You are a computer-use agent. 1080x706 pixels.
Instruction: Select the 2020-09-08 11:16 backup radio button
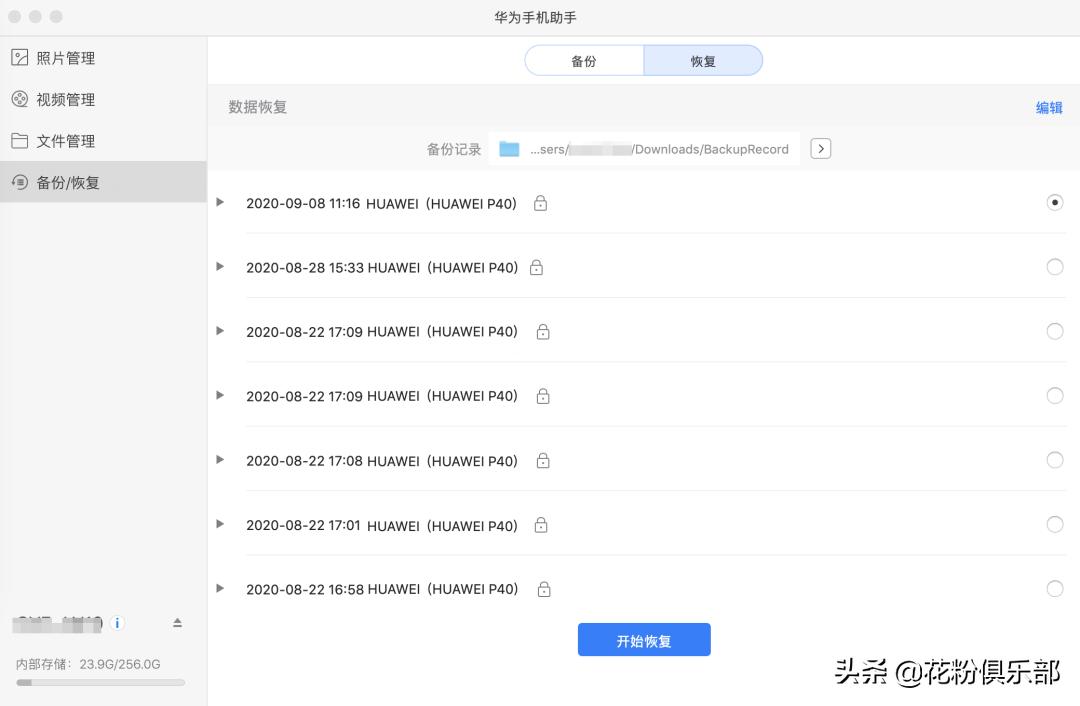pyautogui.click(x=1055, y=202)
